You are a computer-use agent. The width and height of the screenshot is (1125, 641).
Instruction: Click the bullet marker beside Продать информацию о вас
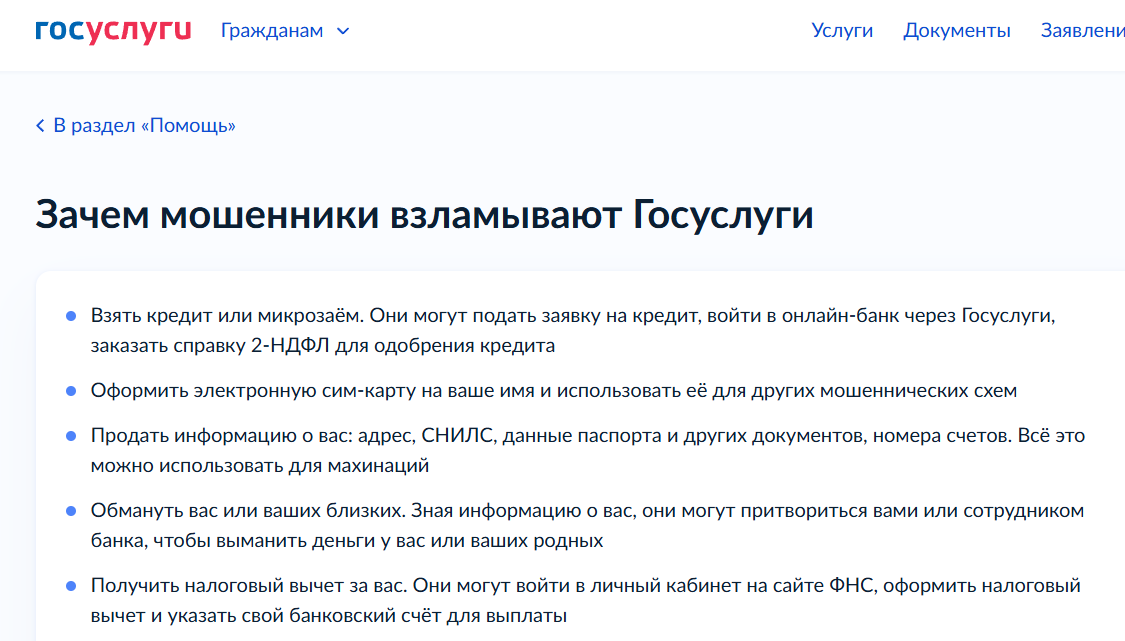coord(71,436)
